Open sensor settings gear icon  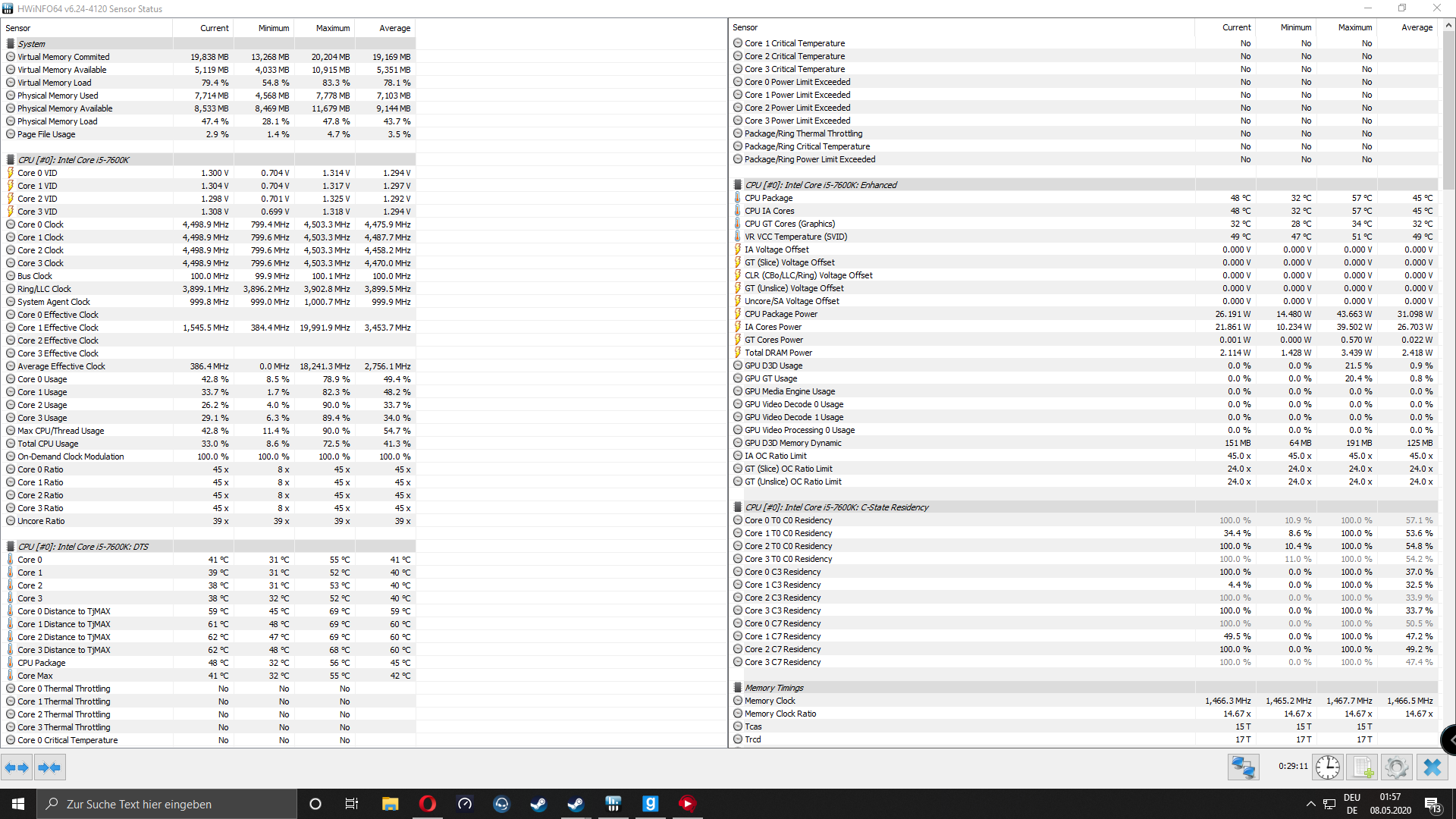pyautogui.click(x=1396, y=767)
